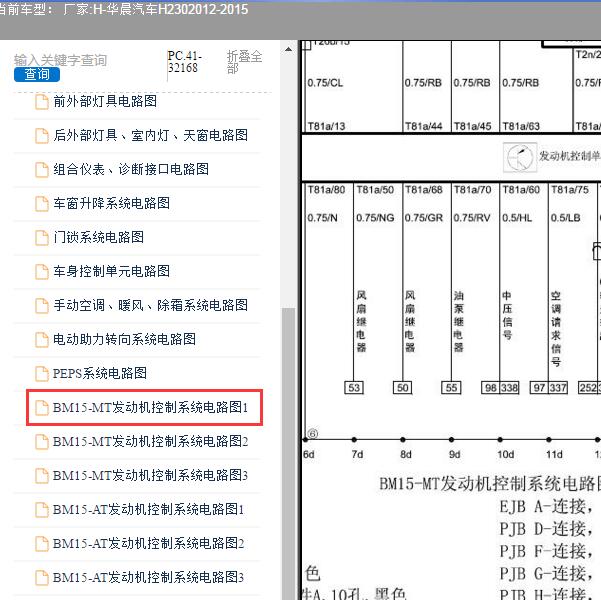This screenshot has width=601, height=600.
Task: Open 组合仪表、诊断接口电路图
Action: (131, 169)
